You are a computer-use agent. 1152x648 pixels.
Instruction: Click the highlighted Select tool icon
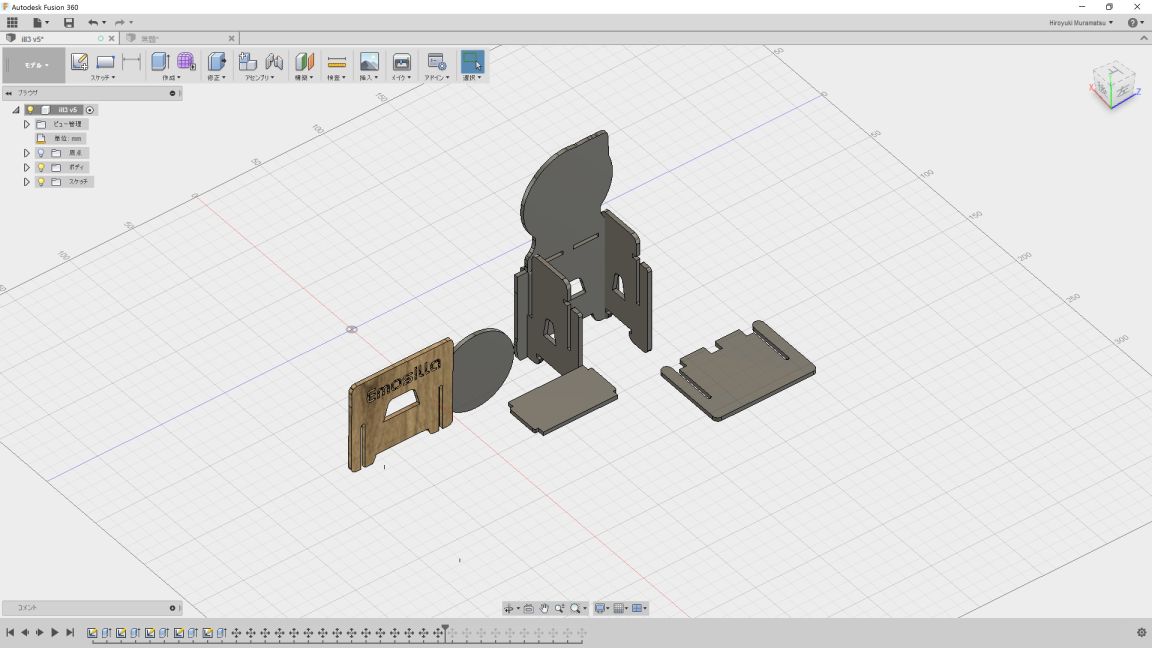[472, 62]
